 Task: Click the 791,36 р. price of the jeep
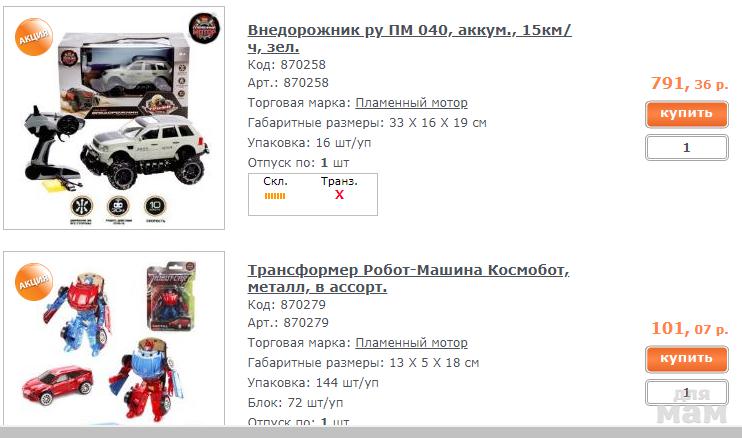tap(689, 84)
